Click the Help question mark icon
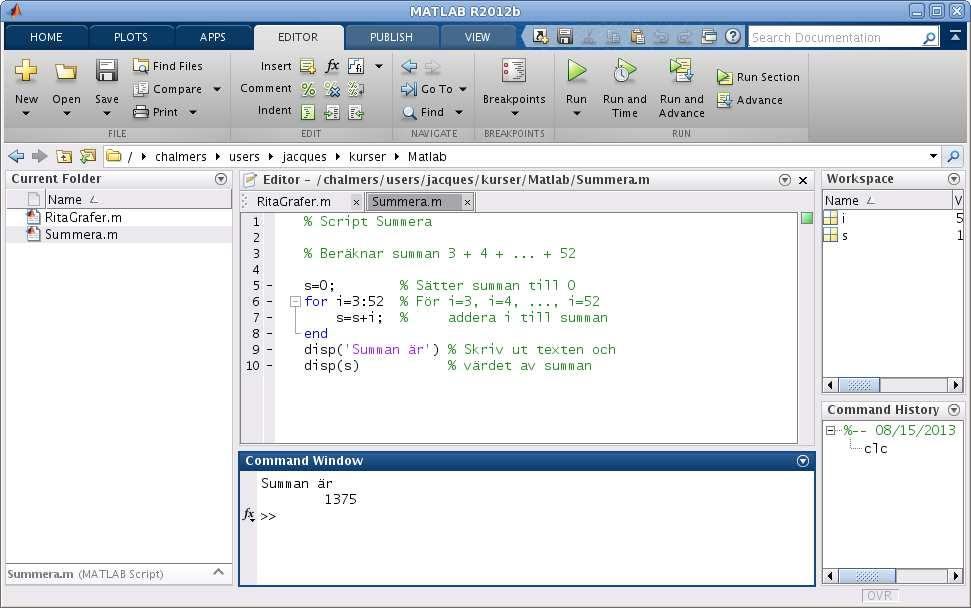This screenshot has height=608, width=971. tap(733, 36)
